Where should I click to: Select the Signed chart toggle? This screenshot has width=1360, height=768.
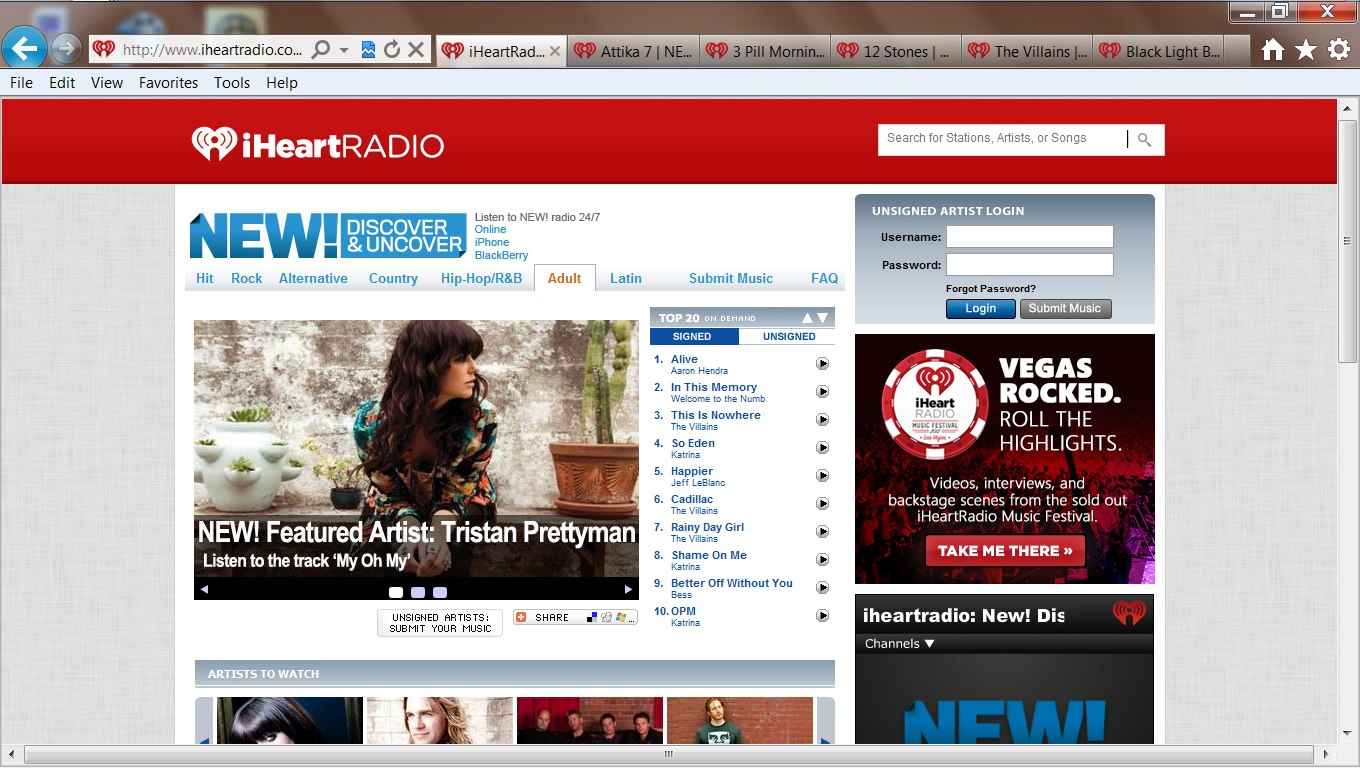(692, 337)
